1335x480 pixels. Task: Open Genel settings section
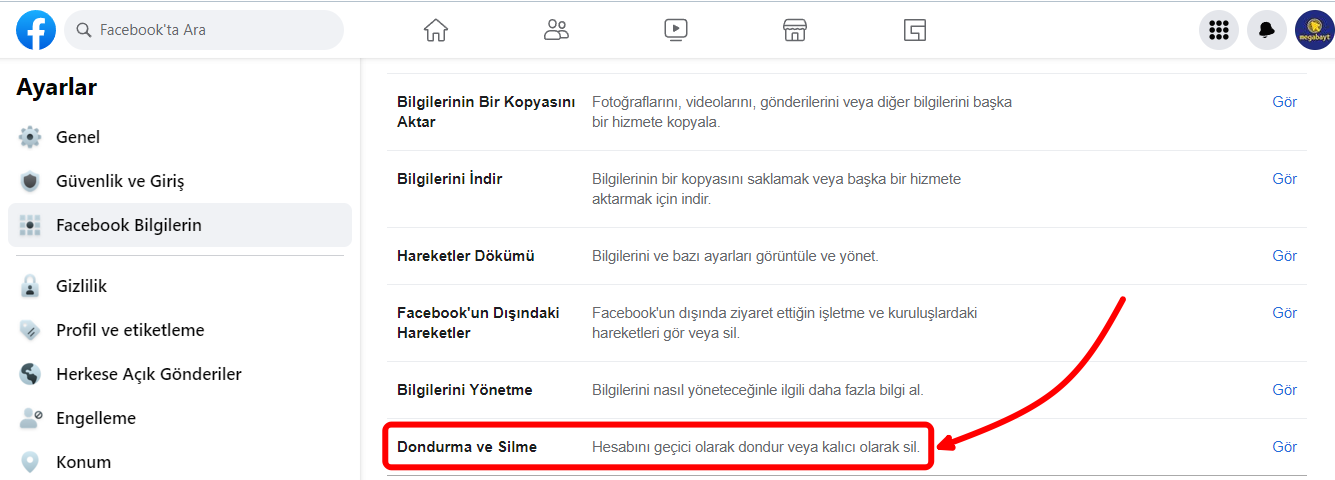click(x=180, y=137)
